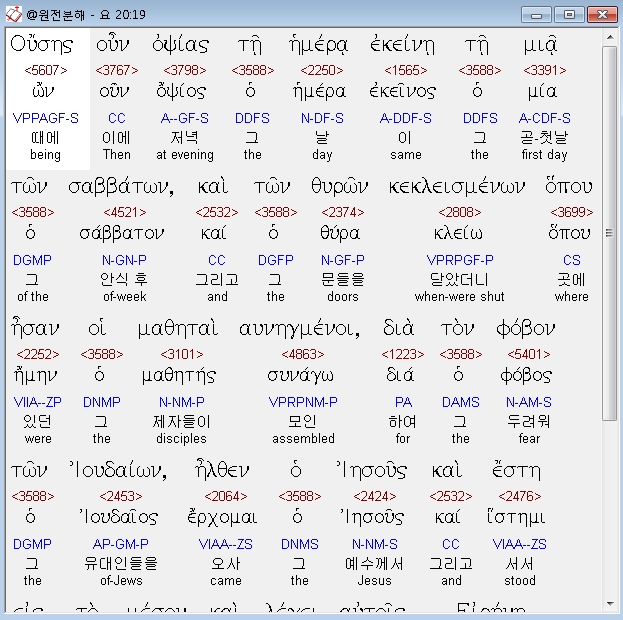Click Strong's number <2250>
Image resolution: width=623 pixels, height=620 pixels.
click(x=322, y=70)
